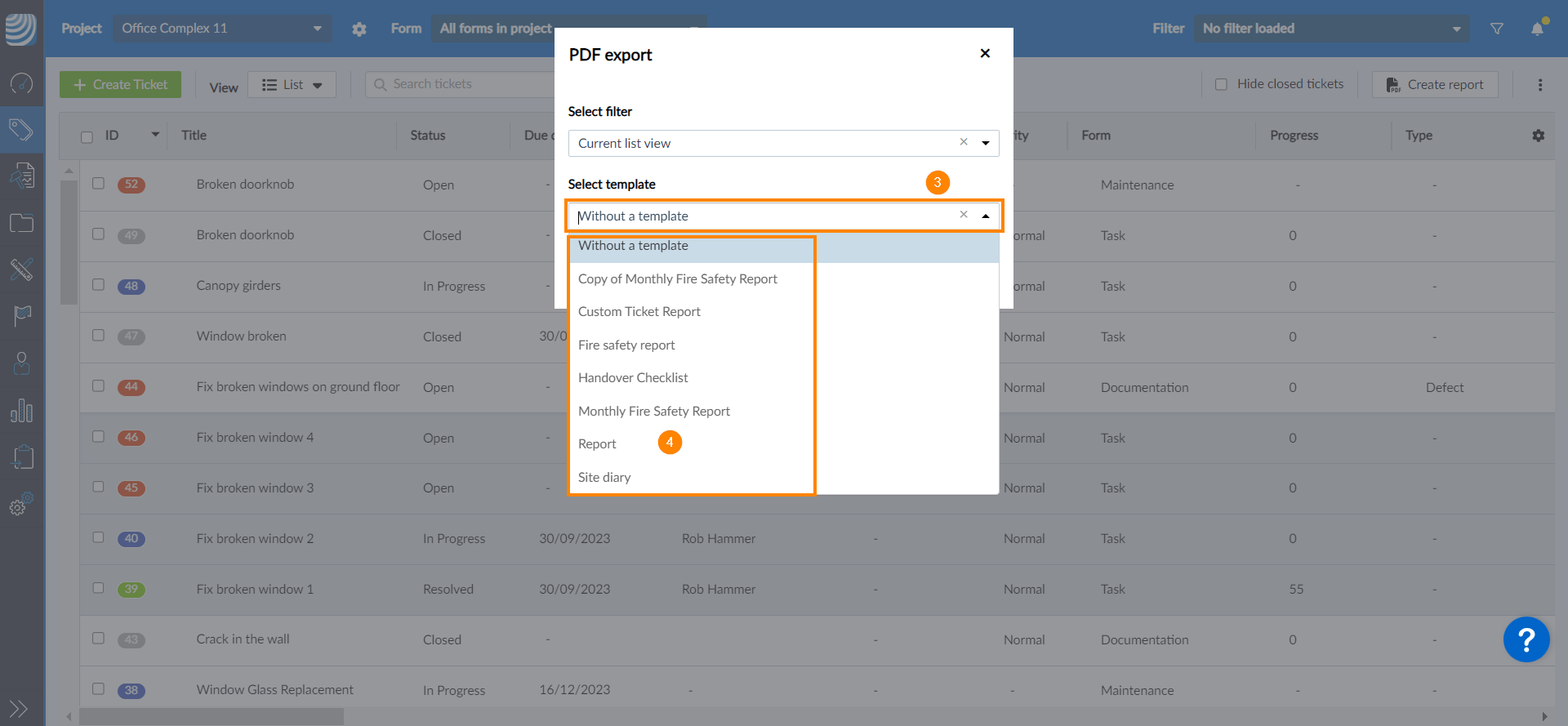Click the funnel filter icon
The height and width of the screenshot is (726, 1568).
point(1497,29)
